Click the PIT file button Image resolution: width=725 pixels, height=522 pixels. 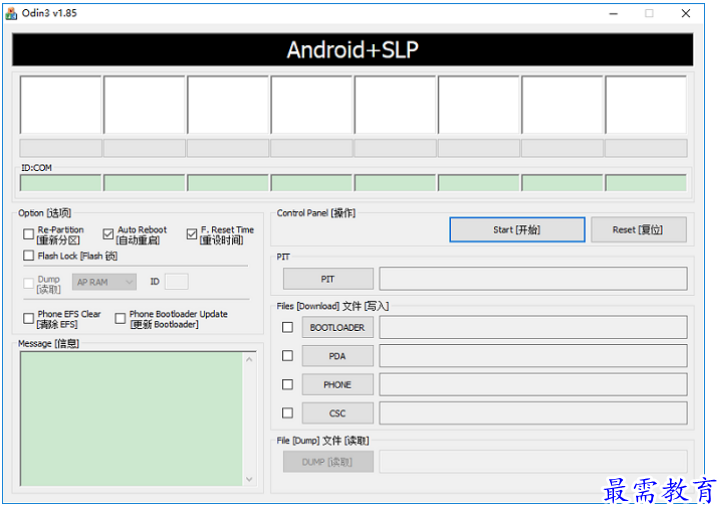[328, 279]
